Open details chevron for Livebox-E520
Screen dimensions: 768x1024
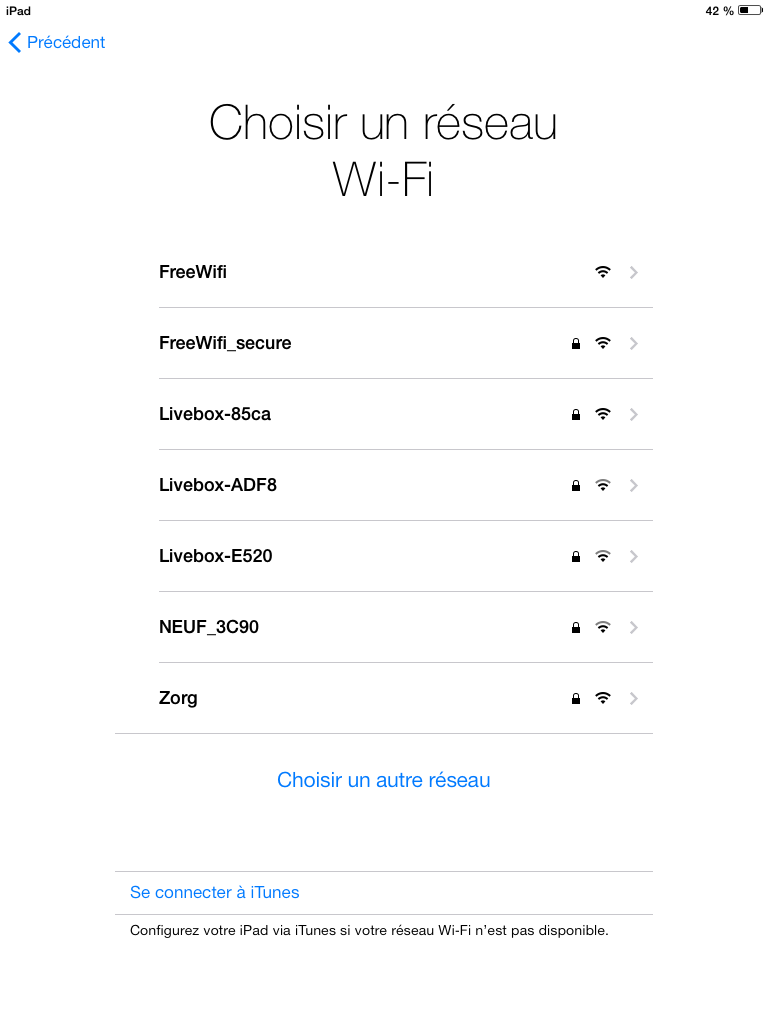[x=634, y=556]
